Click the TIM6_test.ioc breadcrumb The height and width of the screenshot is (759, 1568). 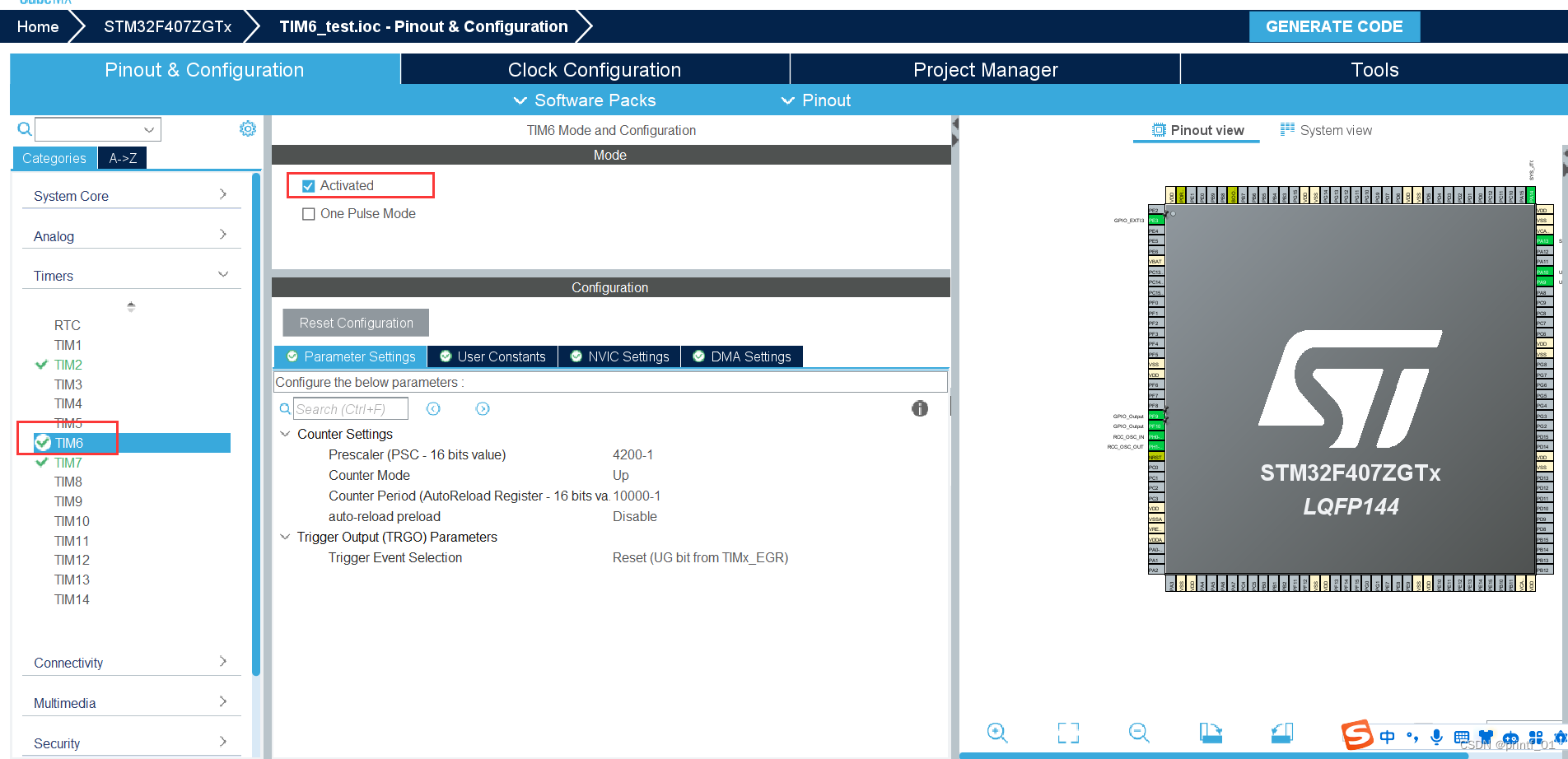click(x=423, y=26)
